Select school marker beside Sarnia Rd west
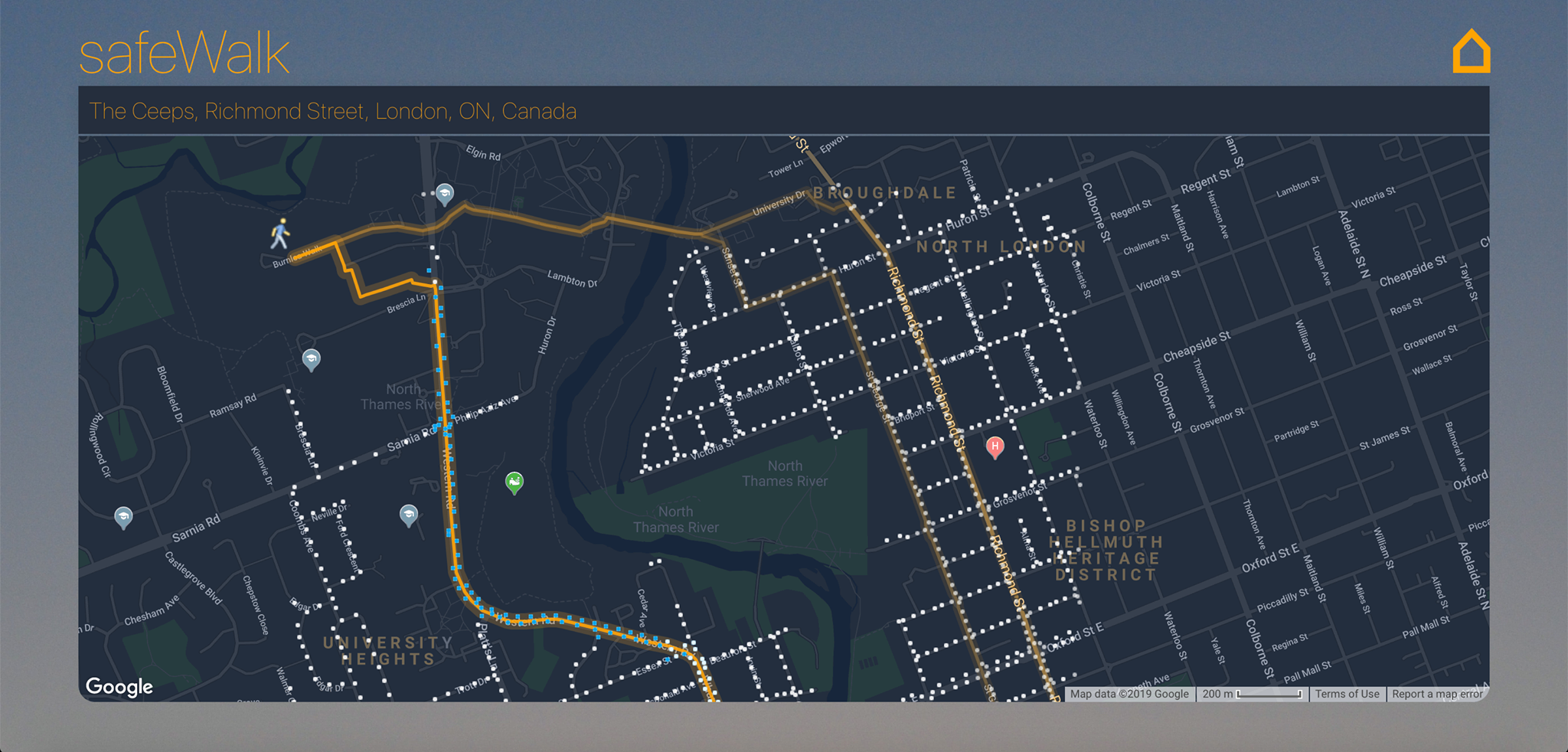The image size is (1568, 752). (123, 518)
